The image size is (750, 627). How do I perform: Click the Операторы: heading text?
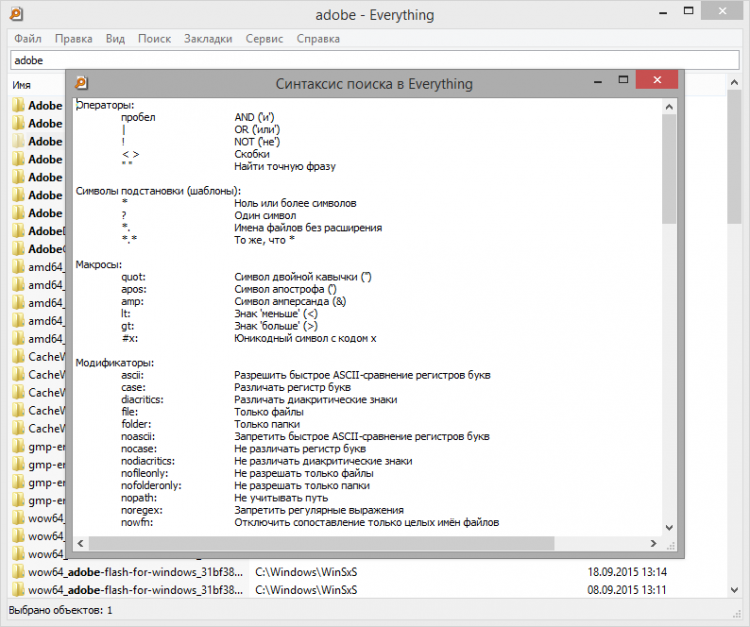pos(105,105)
